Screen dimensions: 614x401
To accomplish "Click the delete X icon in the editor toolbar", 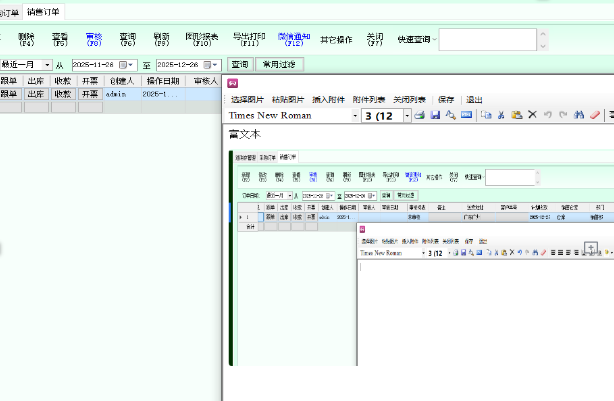I will coord(532,115).
